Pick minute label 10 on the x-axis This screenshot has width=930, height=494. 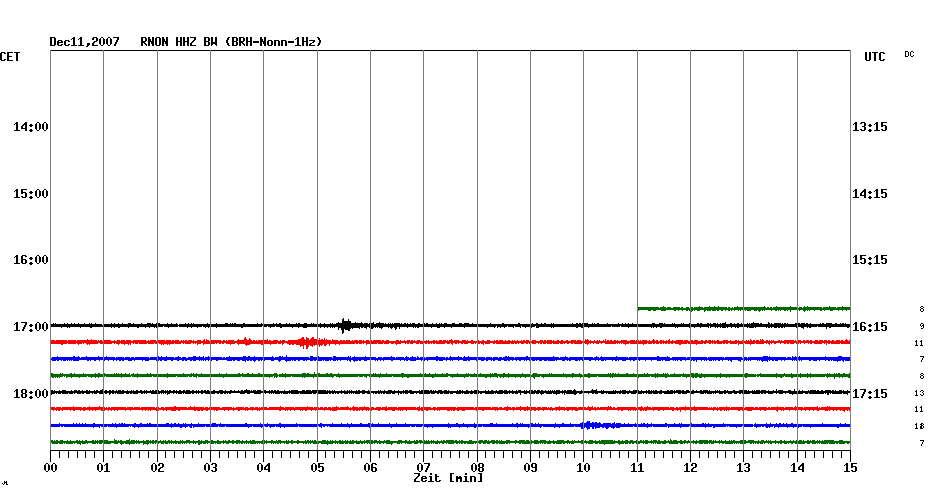click(584, 468)
